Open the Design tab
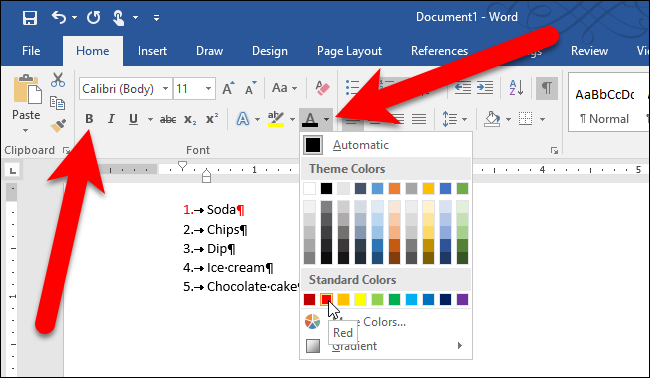The width and height of the screenshot is (650, 378). [270, 51]
